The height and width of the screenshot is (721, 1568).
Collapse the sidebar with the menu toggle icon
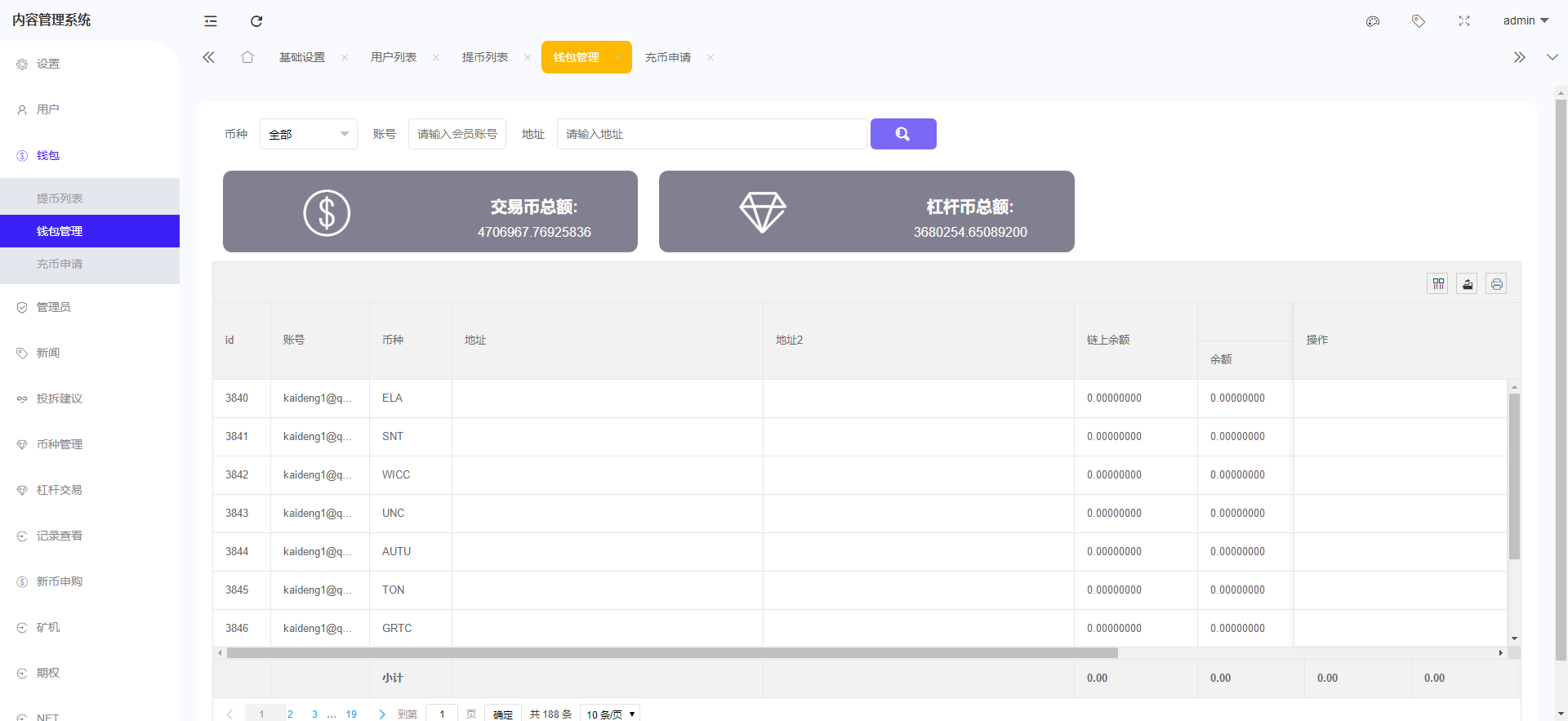[211, 21]
